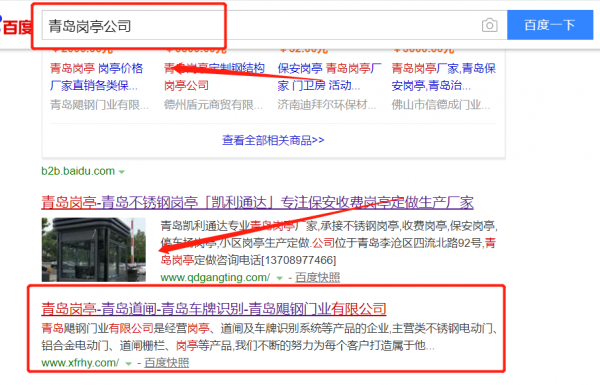Expand the dropdown arrow next to www.xfrhy.com
The width and height of the screenshot is (600, 385).
coord(129,364)
